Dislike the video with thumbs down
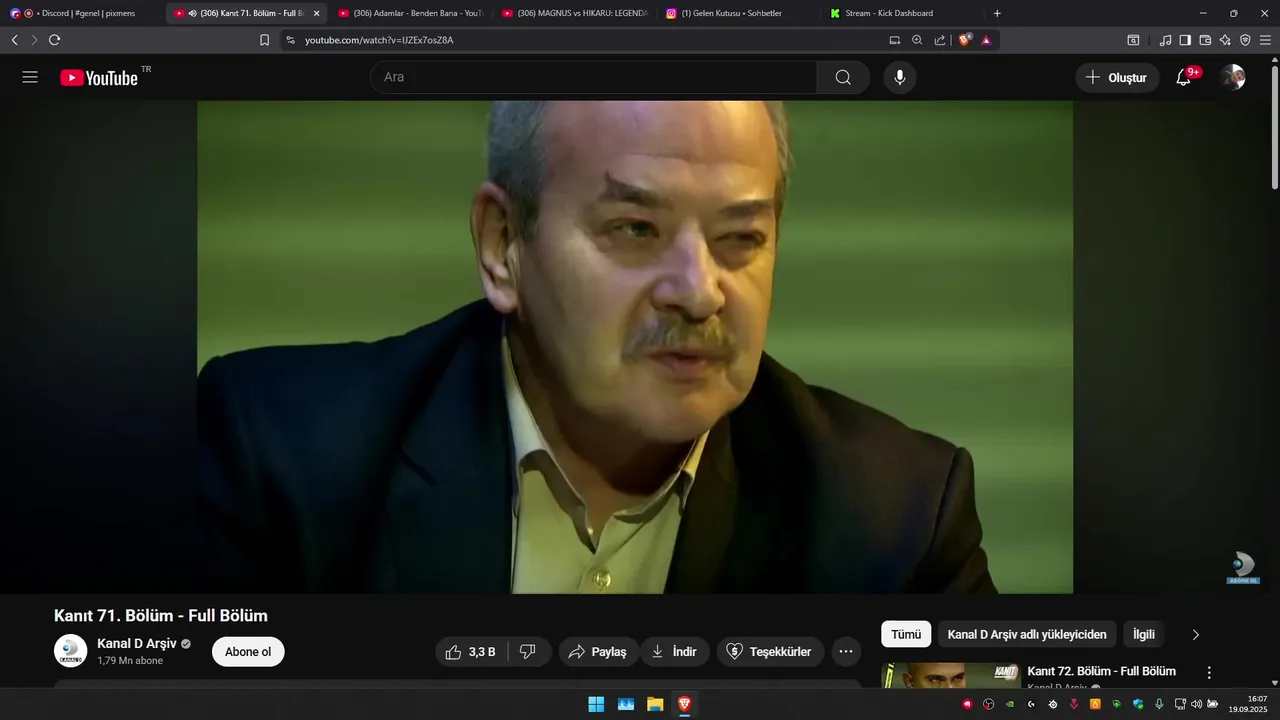Viewport: 1280px width, 720px height. [x=527, y=652]
